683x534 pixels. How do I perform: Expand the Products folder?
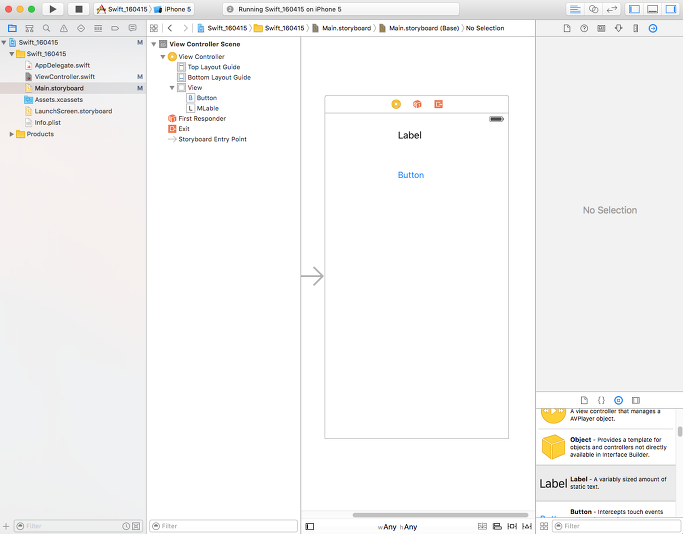12,134
